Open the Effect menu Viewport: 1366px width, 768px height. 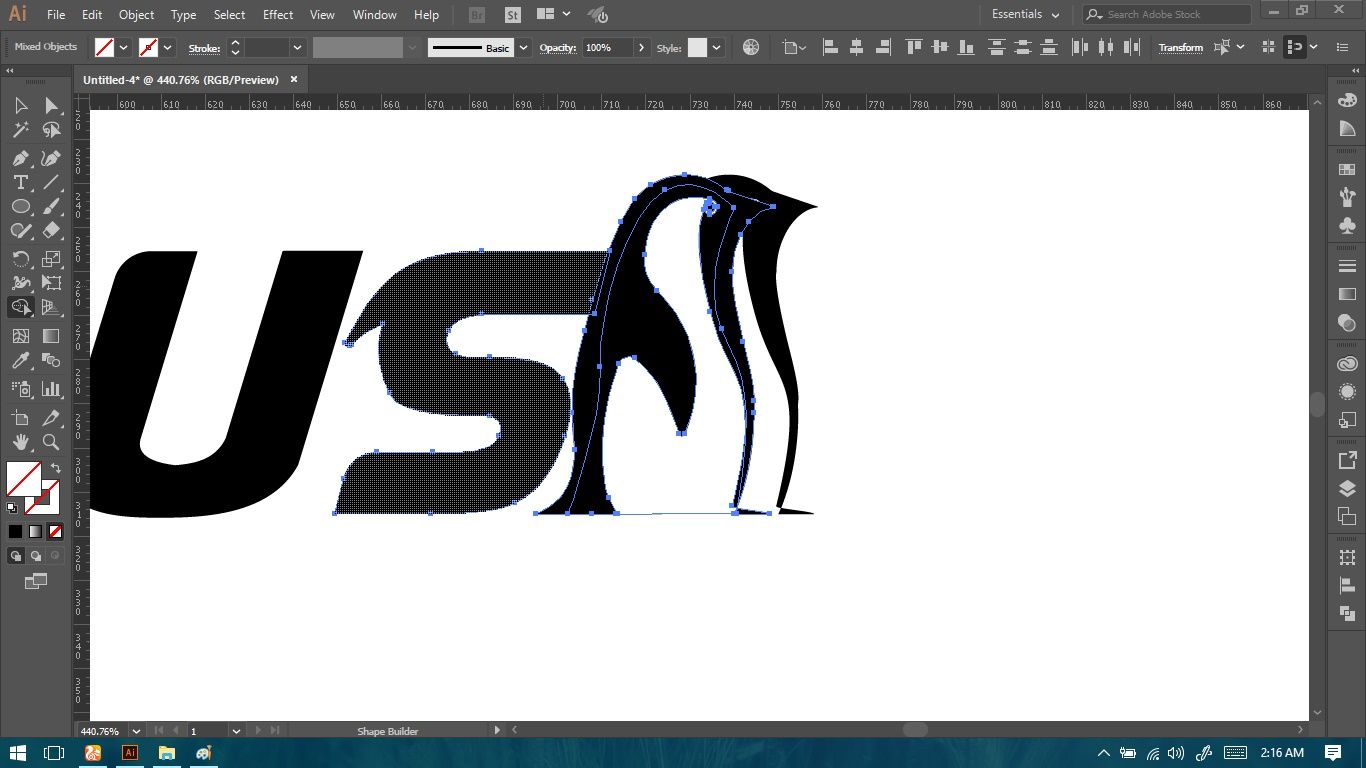[x=278, y=15]
